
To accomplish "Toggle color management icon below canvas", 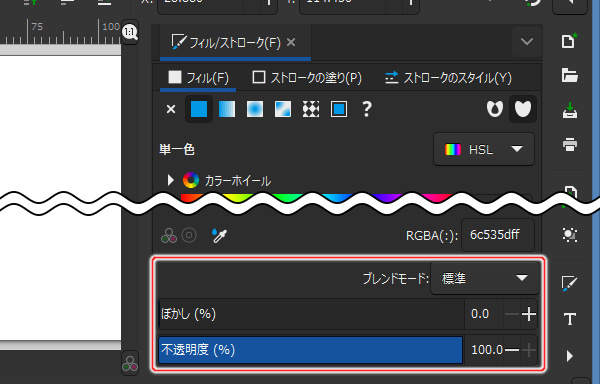I will (130, 363).
